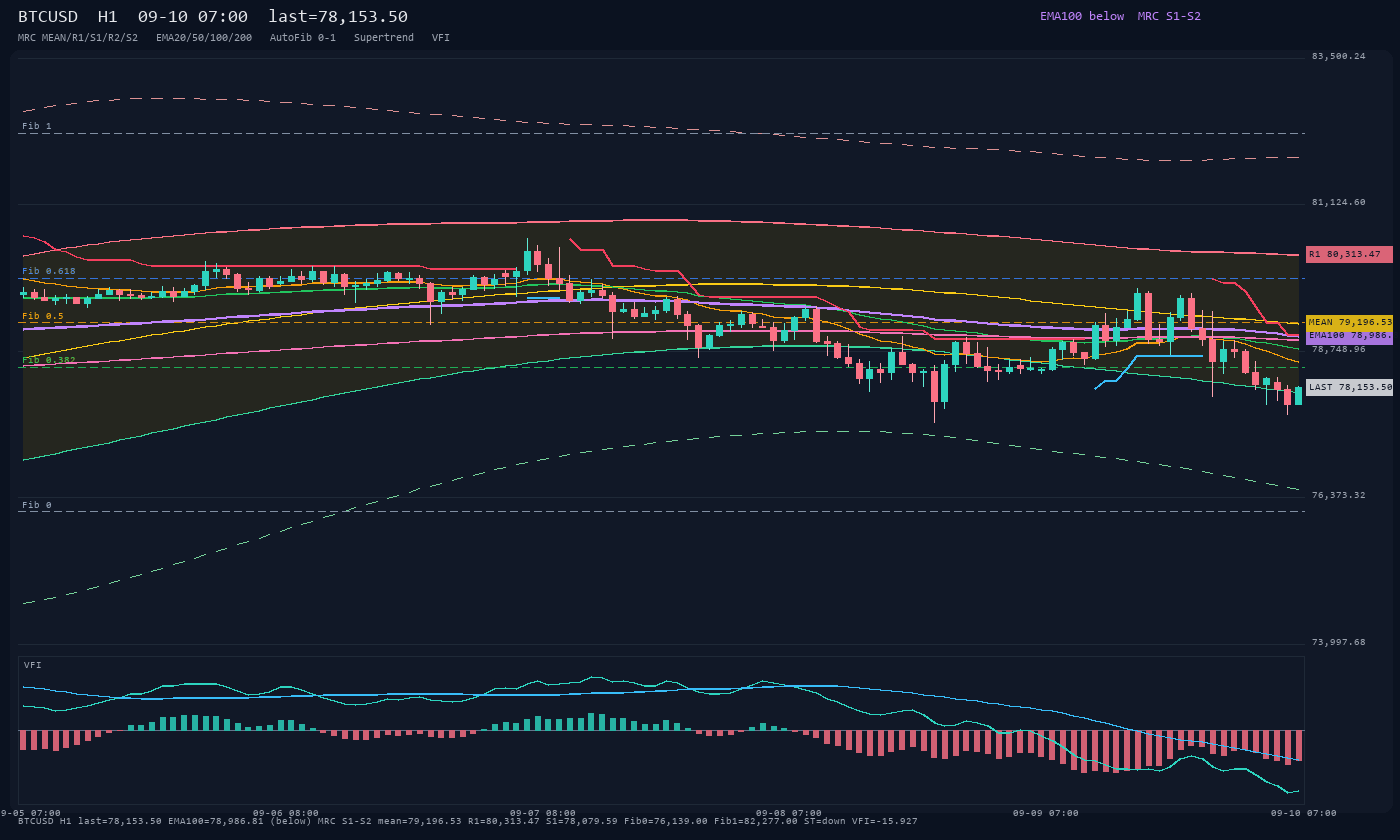Select the "Fib 0.382" level label

click(x=49, y=360)
